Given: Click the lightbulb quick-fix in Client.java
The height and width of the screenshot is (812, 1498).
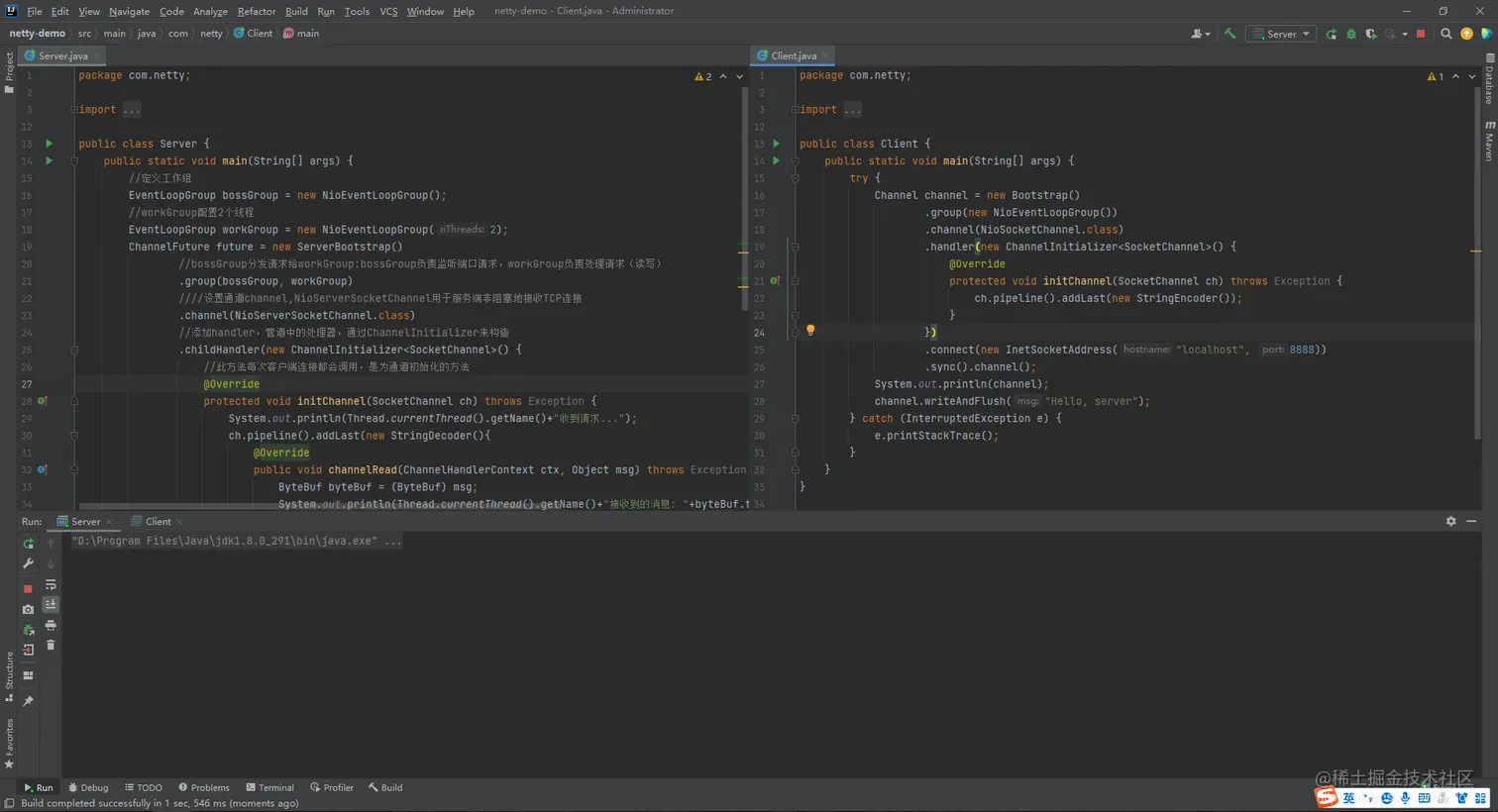Looking at the screenshot, I should coord(809,331).
